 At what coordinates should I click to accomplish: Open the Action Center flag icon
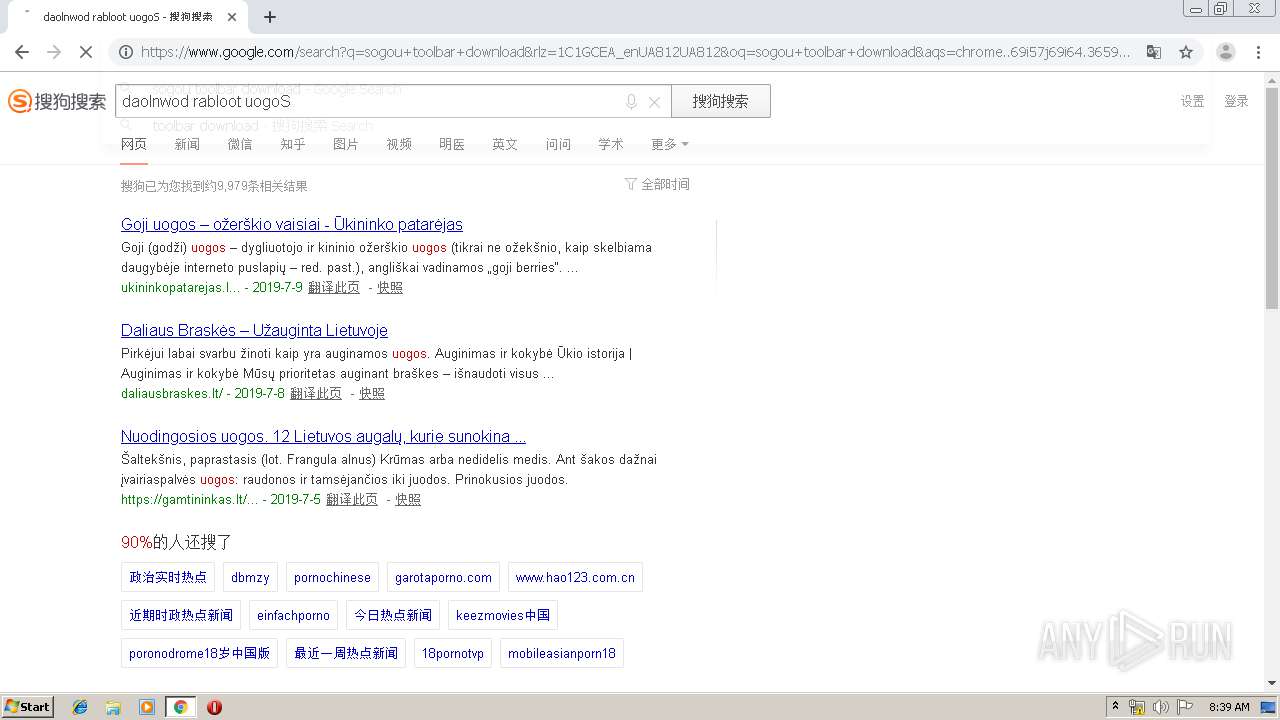click(1185, 707)
